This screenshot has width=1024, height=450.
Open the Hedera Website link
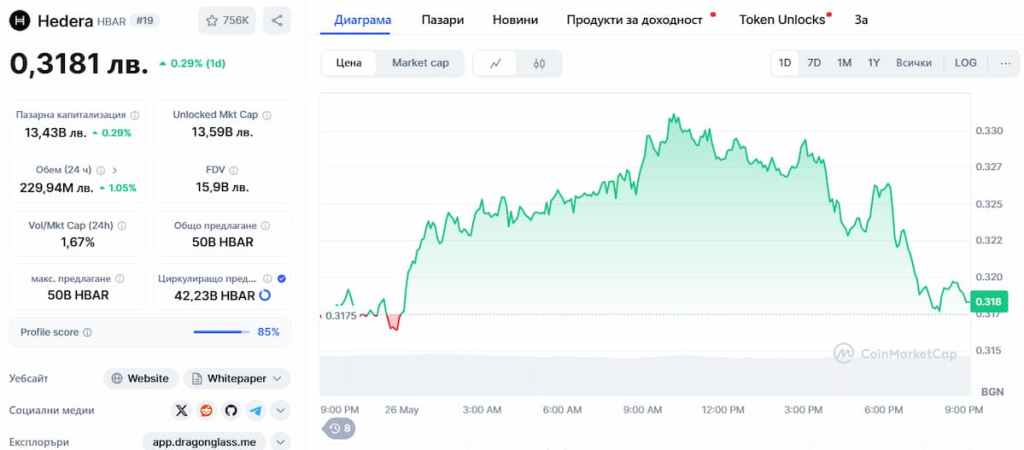pos(141,379)
